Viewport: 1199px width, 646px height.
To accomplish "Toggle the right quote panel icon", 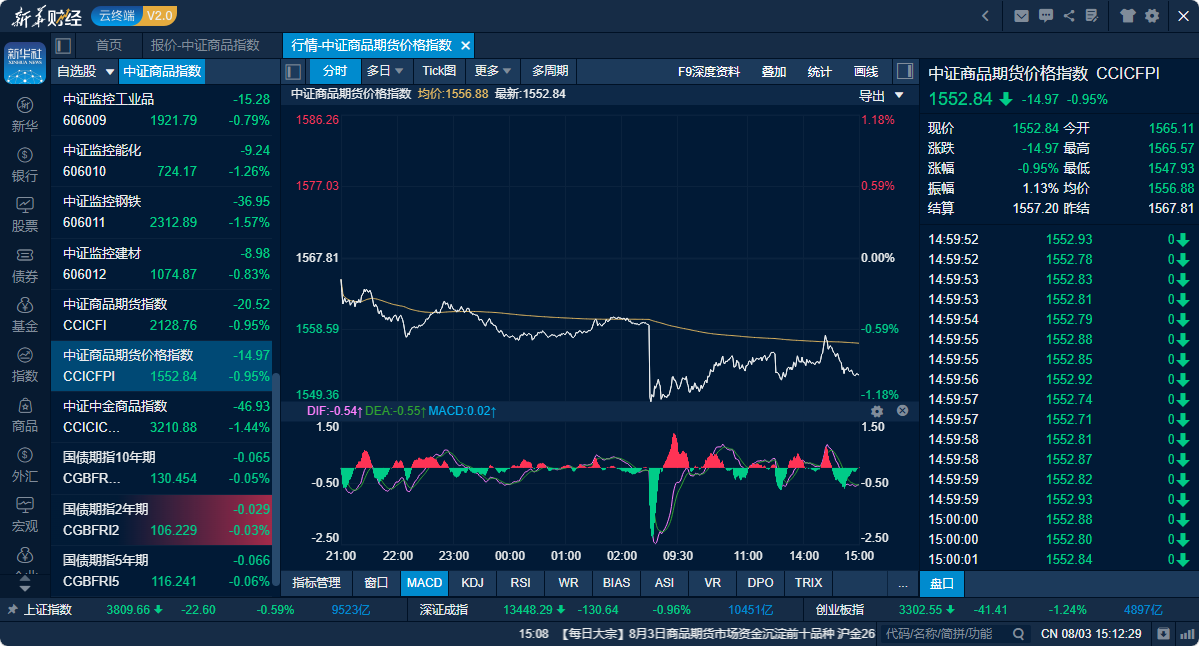I will [905, 71].
